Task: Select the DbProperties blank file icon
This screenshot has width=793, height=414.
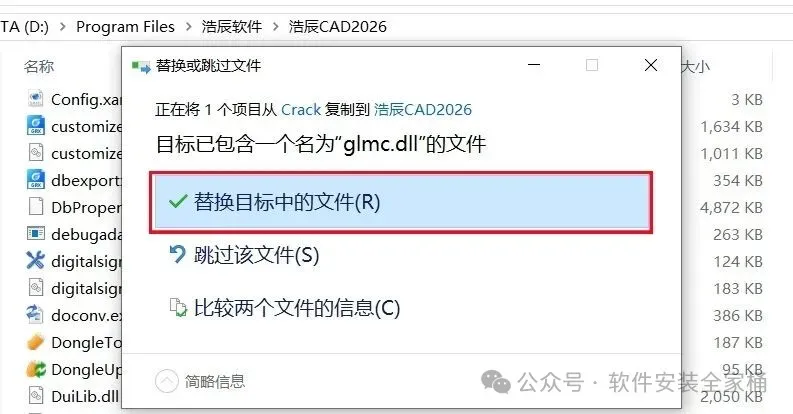Action: pyautogui.click(x=35, y=207)
